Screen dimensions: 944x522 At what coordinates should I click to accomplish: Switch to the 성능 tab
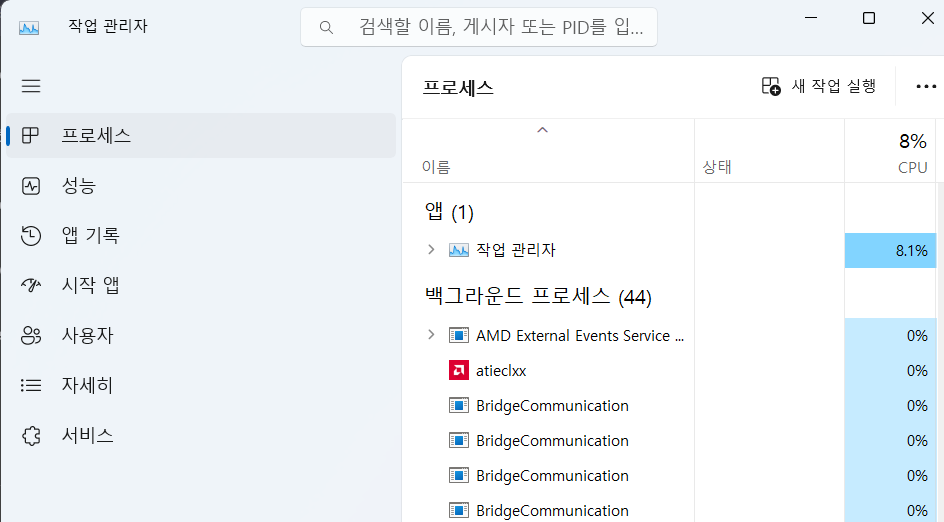tap(200, 185)
